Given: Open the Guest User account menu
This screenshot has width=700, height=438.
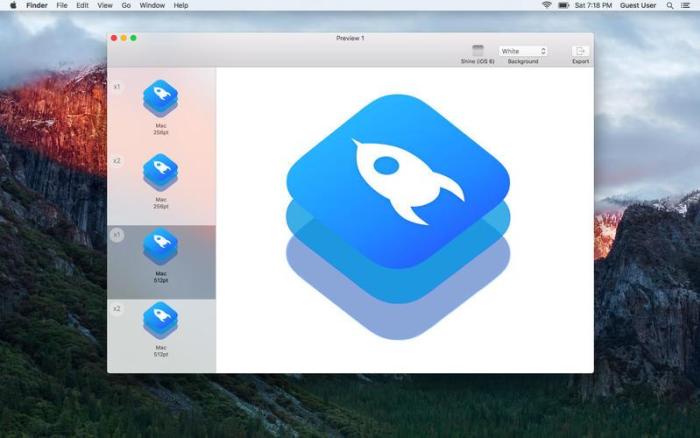Looking at the screenshot, I should (x=638, y=5).
